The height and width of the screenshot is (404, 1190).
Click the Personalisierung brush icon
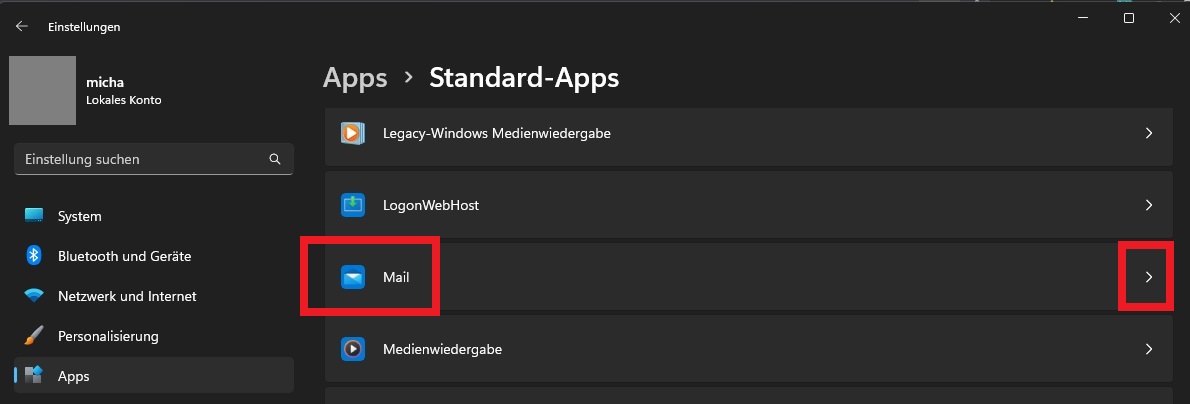click(x=34, y=336)
